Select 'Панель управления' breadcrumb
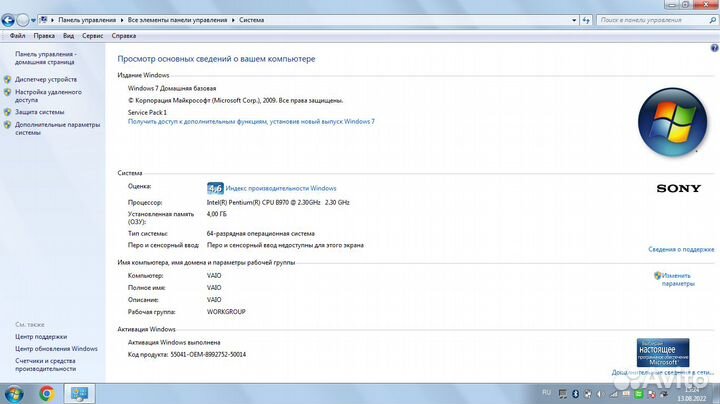720x404 pixels. click(87, 20)
